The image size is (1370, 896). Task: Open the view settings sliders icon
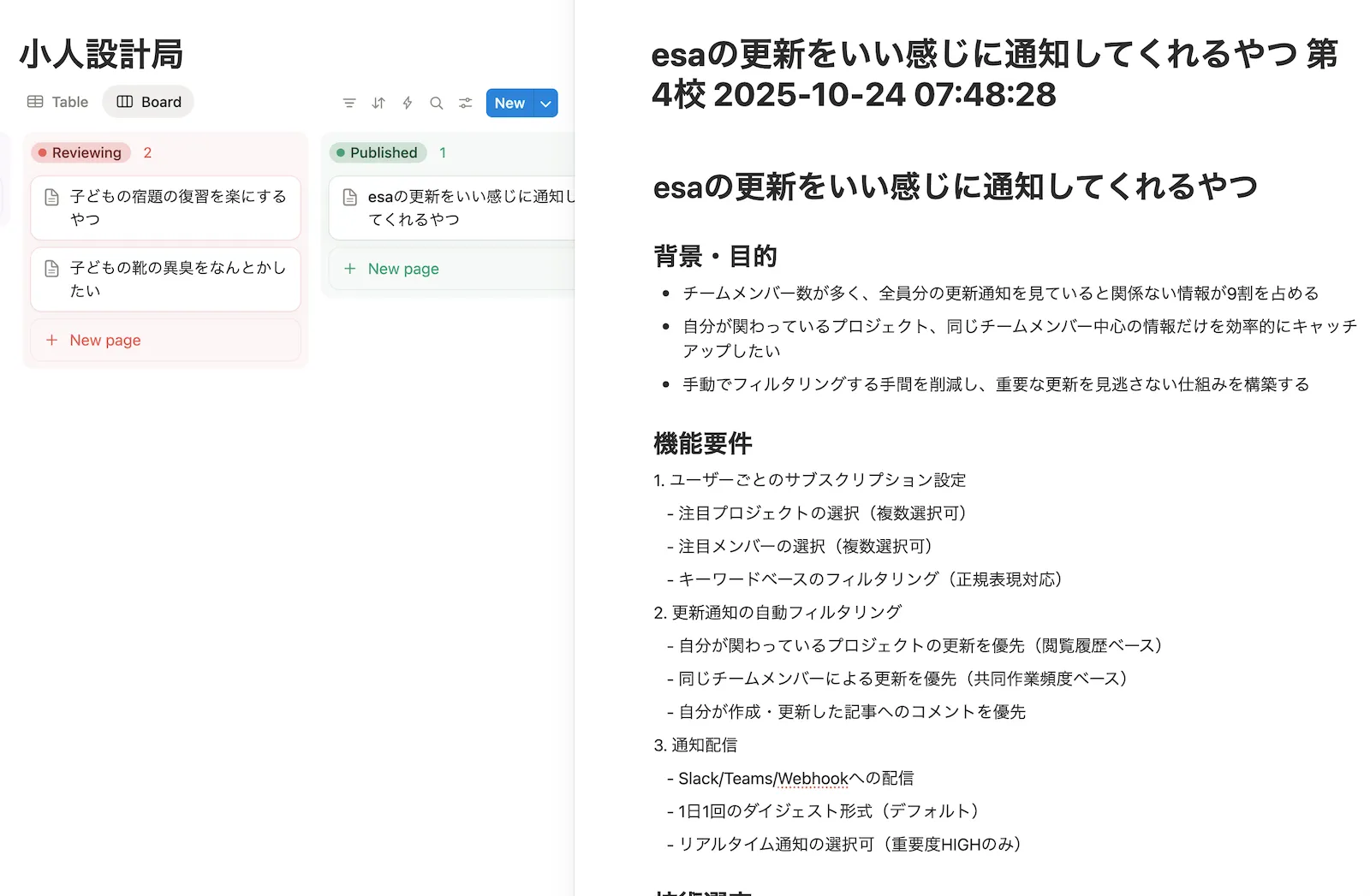coord(466,103)
